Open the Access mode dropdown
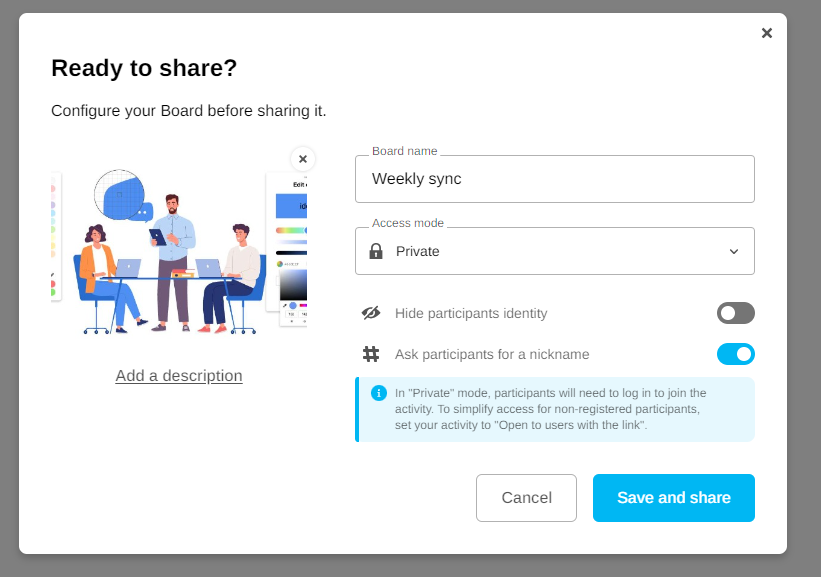The image size is (821, 577). pyautogui.click(x=554, y=251)
